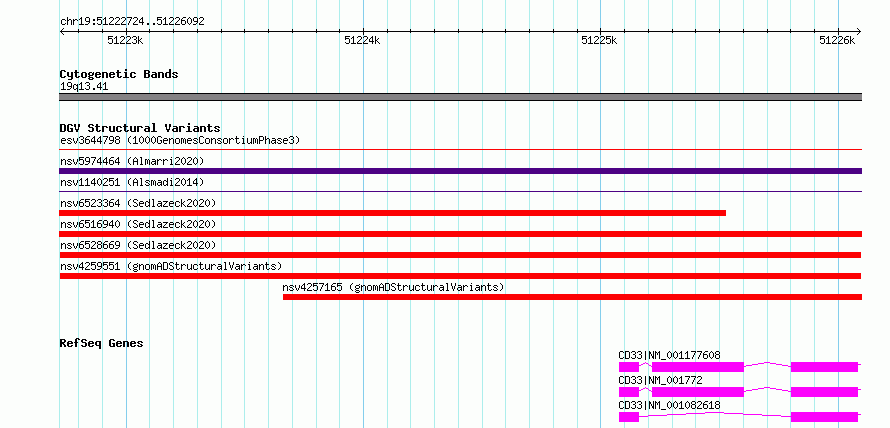
Task: Select the red nsv4259551 variant bar
Action: 460,276
